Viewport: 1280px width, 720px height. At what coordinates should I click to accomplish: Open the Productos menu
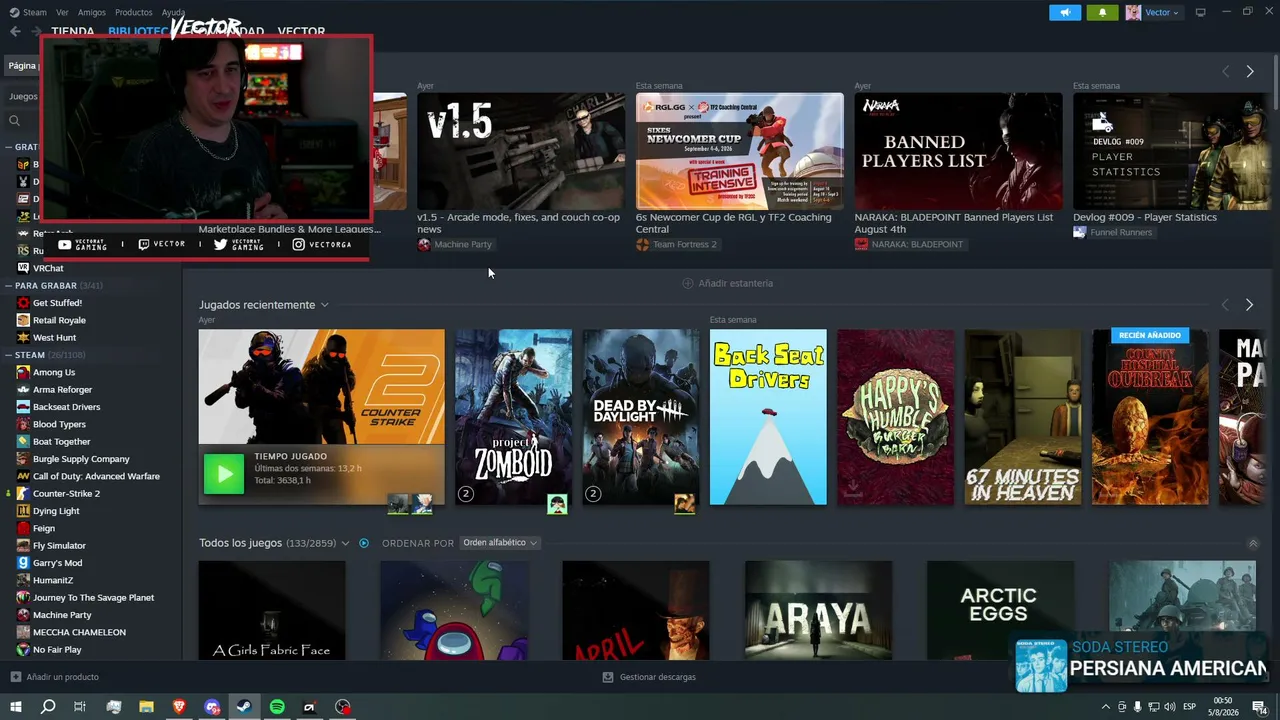pos(134,12)
